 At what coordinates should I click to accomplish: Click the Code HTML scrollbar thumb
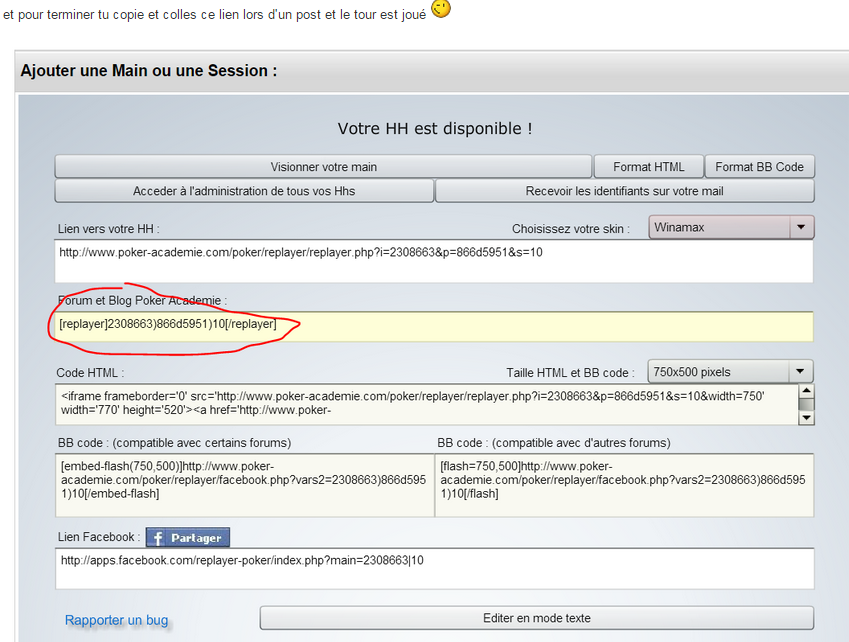[807, 404]
